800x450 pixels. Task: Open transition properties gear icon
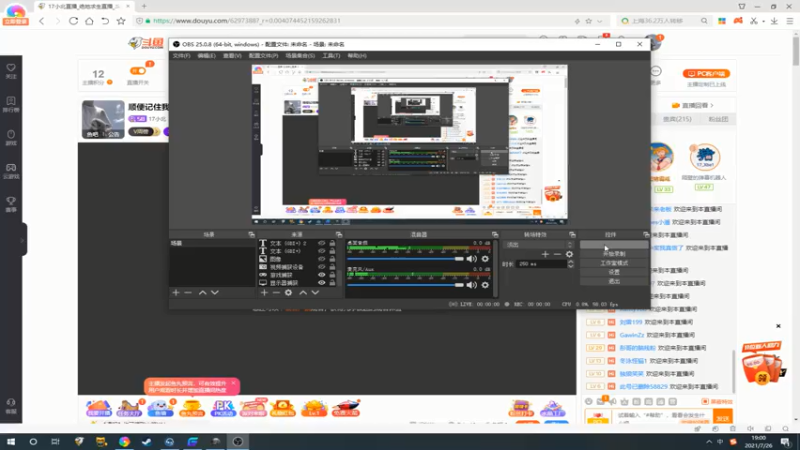[x=569, y=254]
